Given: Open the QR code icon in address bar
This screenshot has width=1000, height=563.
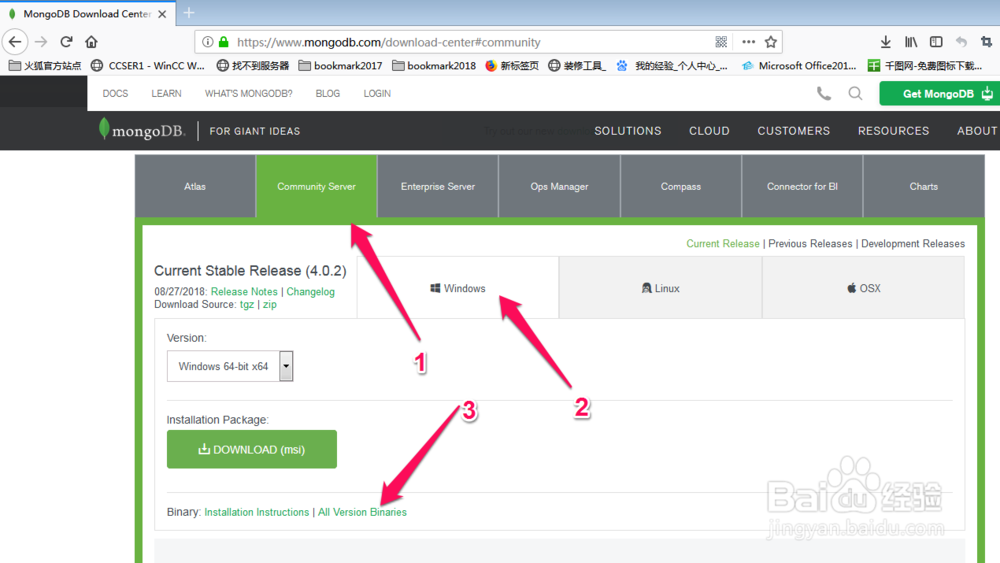Looking at the screenshot, I should point(721,42).
